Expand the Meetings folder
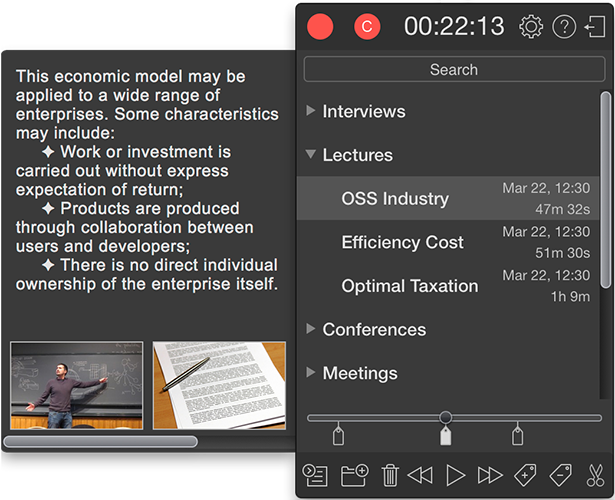 click(311, 373)
